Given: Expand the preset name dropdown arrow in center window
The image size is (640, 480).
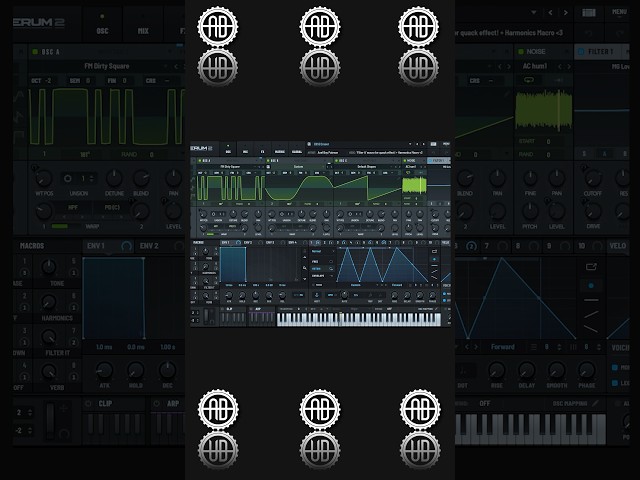Looking at the screenshot, I should (x=410, y=144).
